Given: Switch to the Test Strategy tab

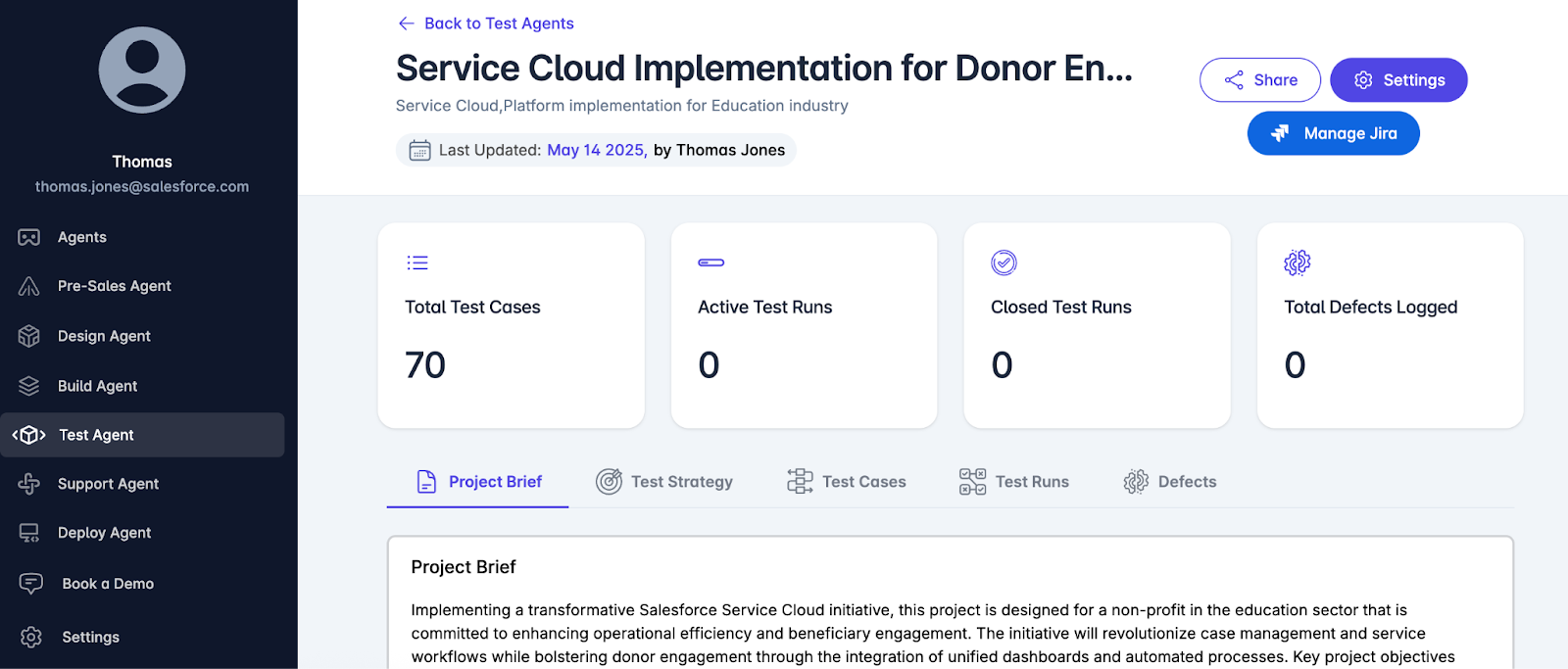Looking at the screenshot, I should [664, 482].
